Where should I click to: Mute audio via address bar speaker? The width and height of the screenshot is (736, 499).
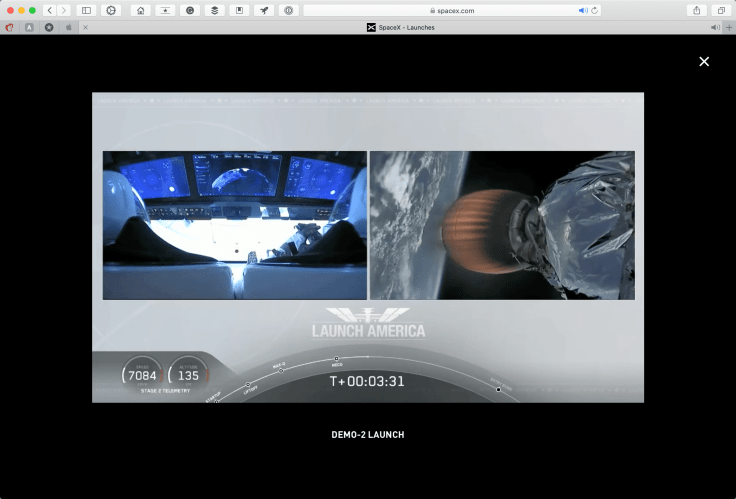click(583, 10)
